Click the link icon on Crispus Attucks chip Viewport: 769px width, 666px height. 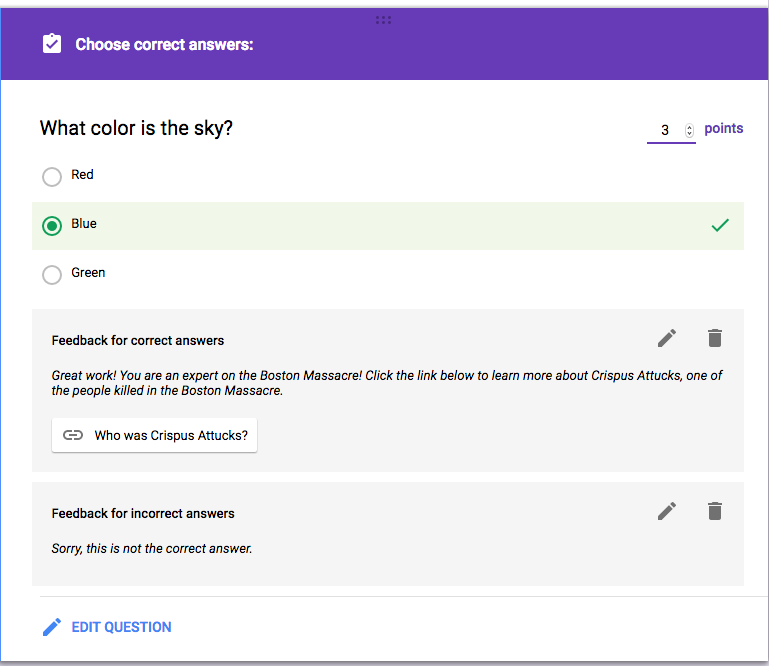73,435
